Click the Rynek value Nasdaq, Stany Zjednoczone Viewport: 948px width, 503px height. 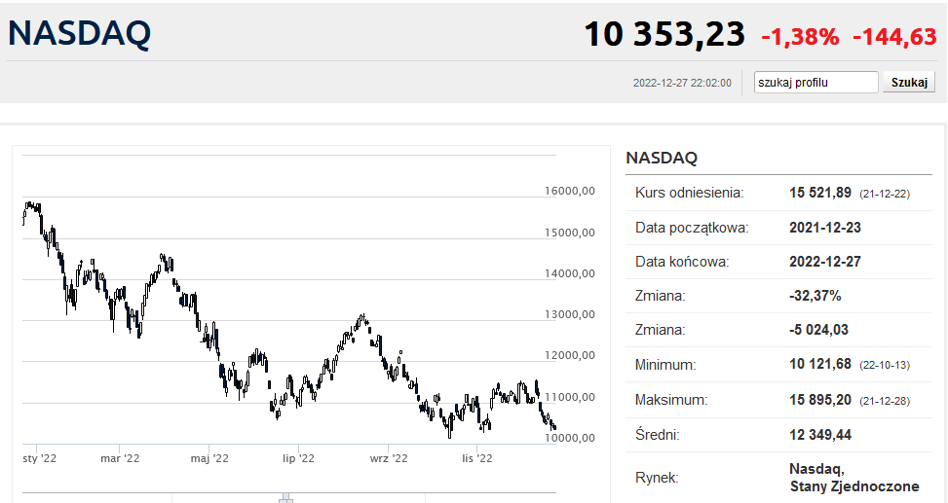854,478
